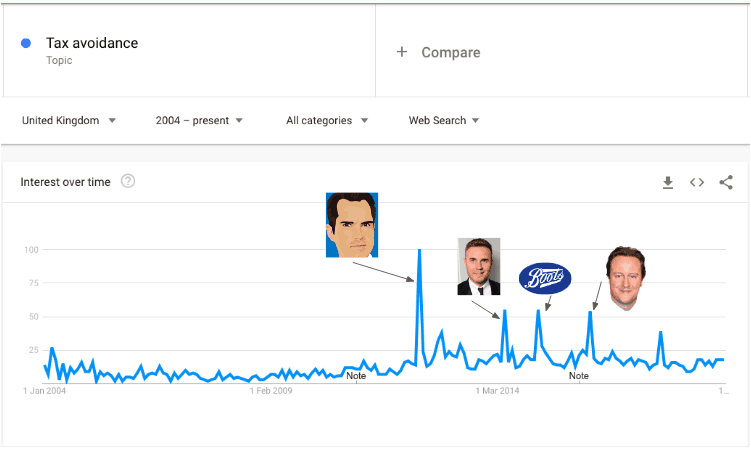The width and height of the screenshot is (751, 451).
Task: Click the cartoon face image annotation
Action: pyautogui.click(x=352, y=225)
